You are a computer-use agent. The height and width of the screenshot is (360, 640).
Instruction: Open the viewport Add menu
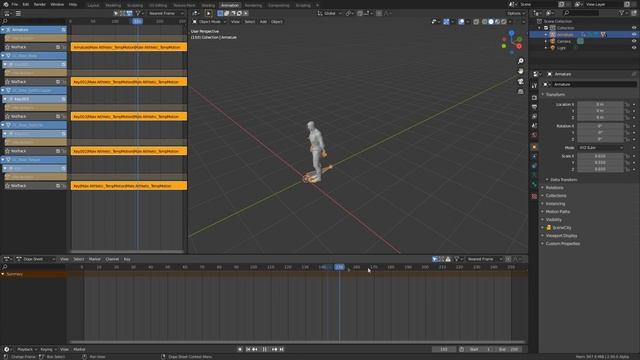[x=263, y=22]
